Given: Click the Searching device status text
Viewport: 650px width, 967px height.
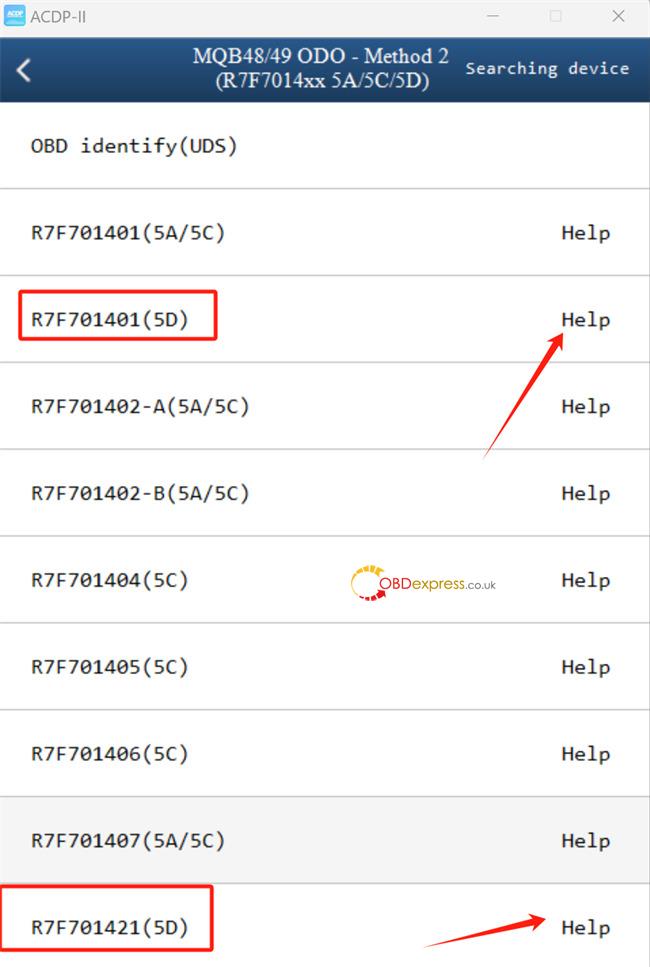Looking at the screenshot, I should click(x=547, y=68).
